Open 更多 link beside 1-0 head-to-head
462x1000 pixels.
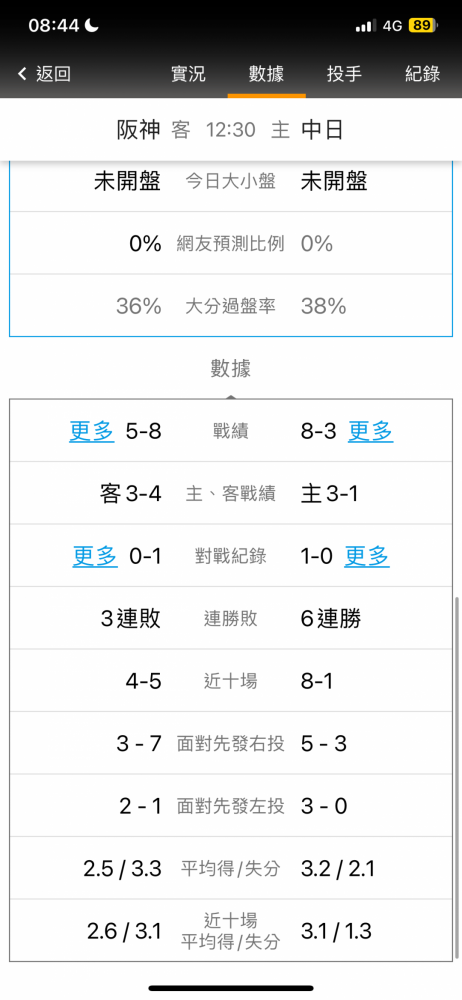tap(367, 557)
